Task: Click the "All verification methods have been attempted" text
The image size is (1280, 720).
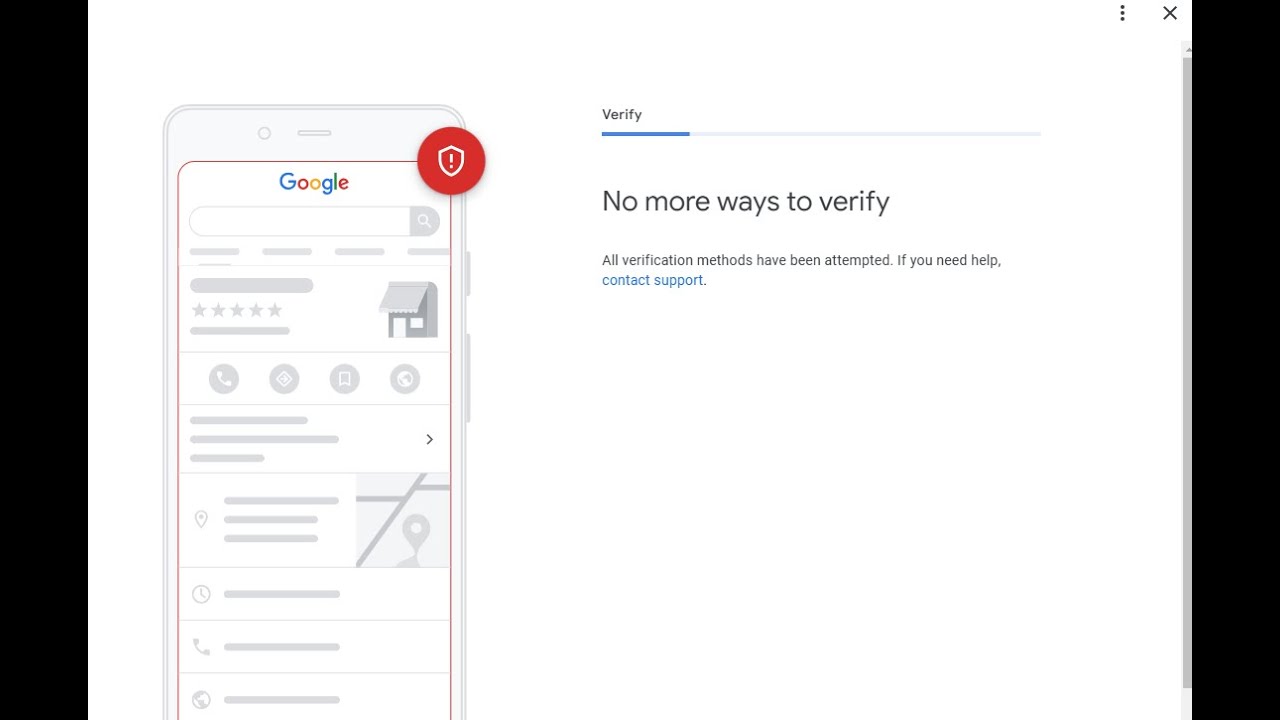Action: [747, 260]
